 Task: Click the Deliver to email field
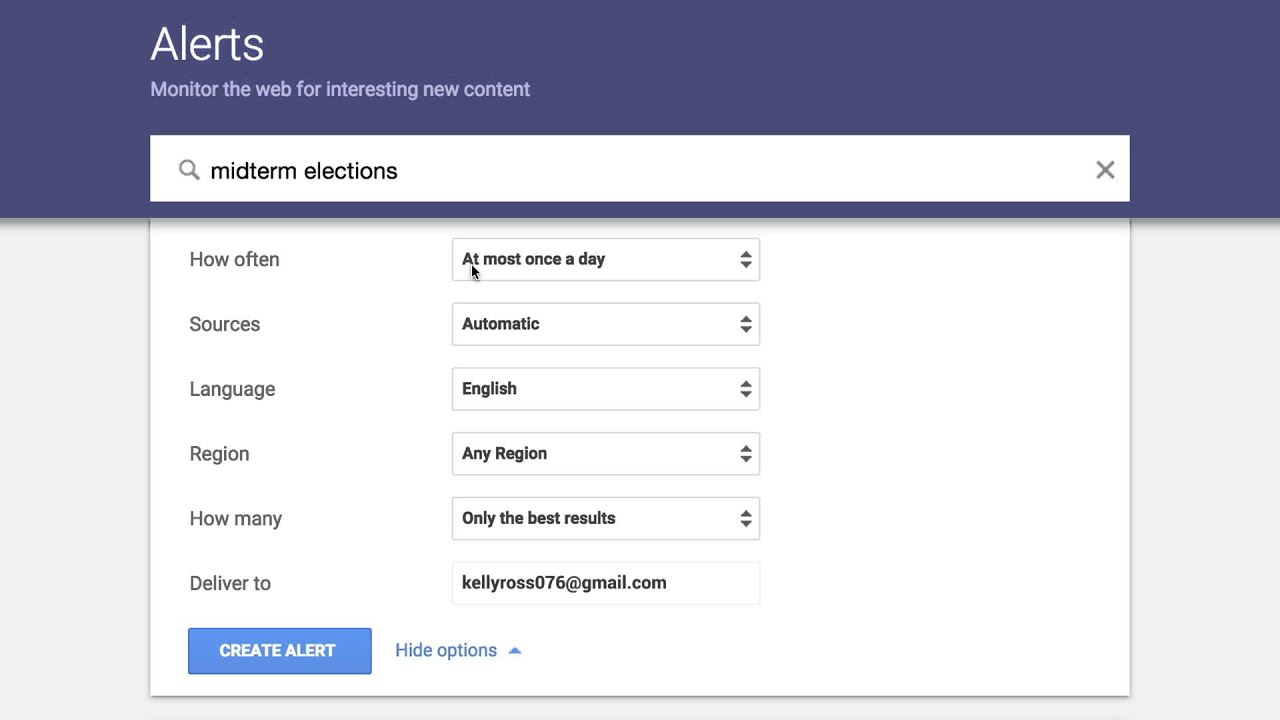click(x=605, y=583)
